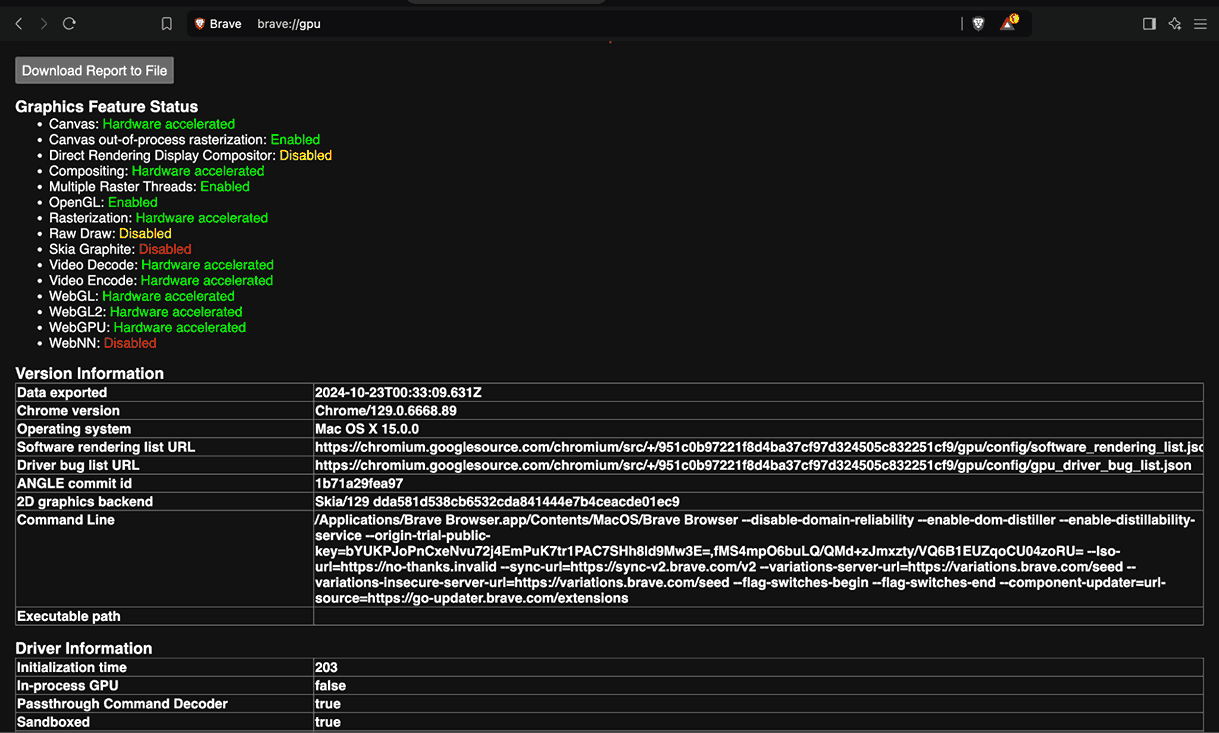Toggle the browser sidebar panel
Screen dimensions: 1219x733
click(x=1149, y=24)
